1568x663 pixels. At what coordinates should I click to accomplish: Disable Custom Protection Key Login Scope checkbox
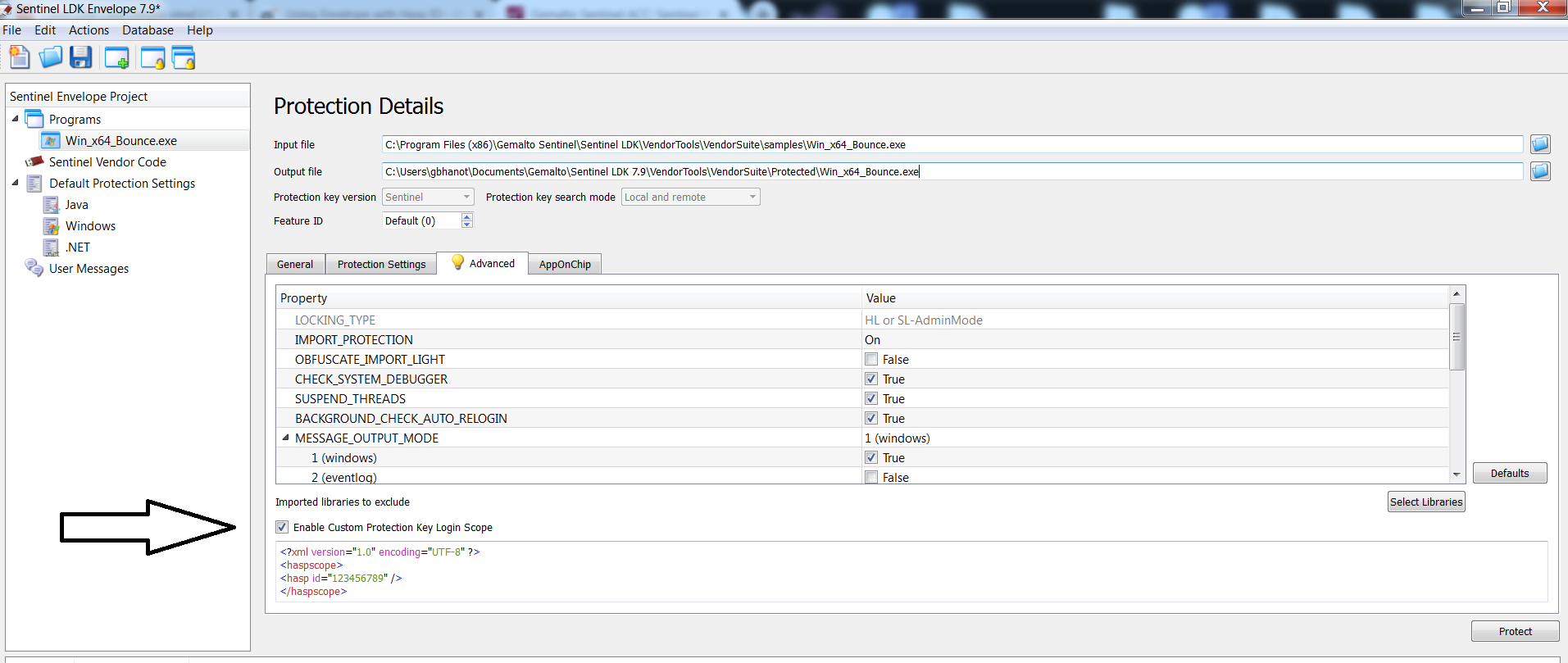pos(282,527)
